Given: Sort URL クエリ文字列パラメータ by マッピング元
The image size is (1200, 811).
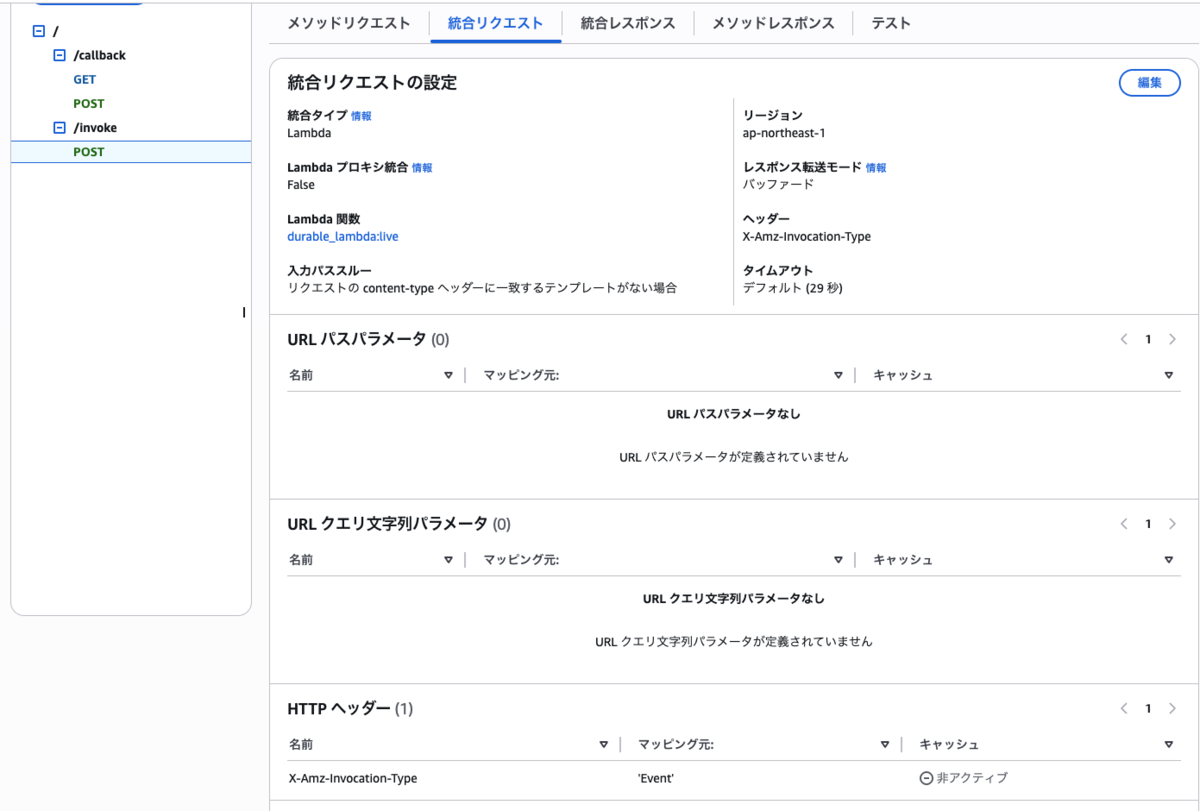Looking at the screenshot, I should tap(838, 560).
